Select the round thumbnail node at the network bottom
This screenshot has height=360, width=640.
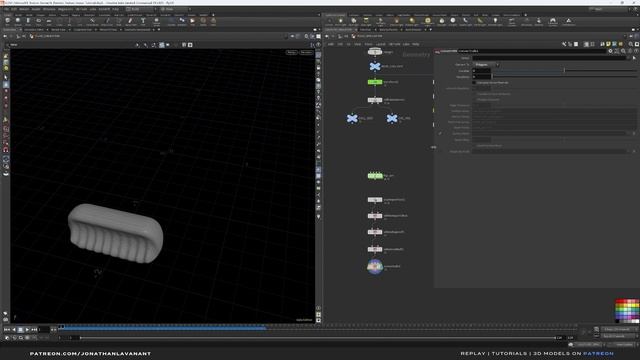point(375,267)
